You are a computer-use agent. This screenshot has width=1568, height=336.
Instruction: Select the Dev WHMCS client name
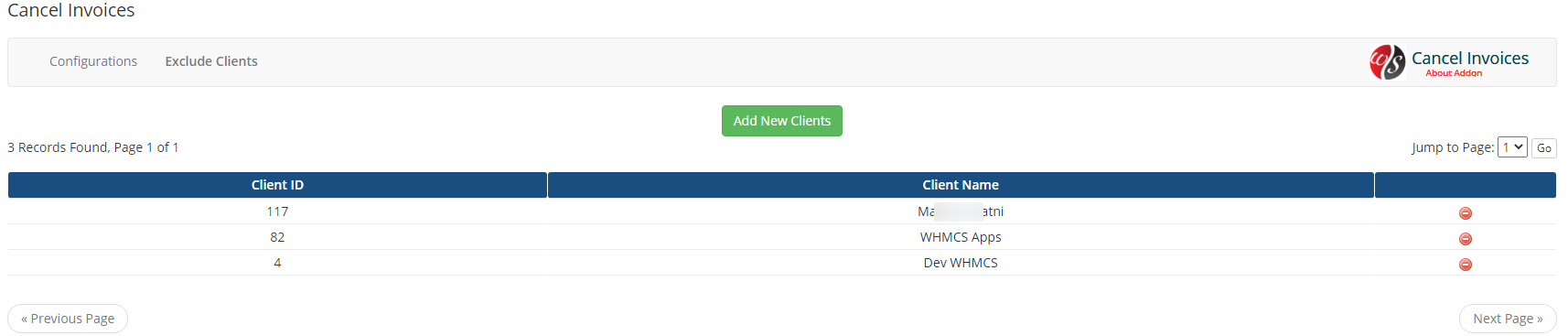click(x=961, y=263)
